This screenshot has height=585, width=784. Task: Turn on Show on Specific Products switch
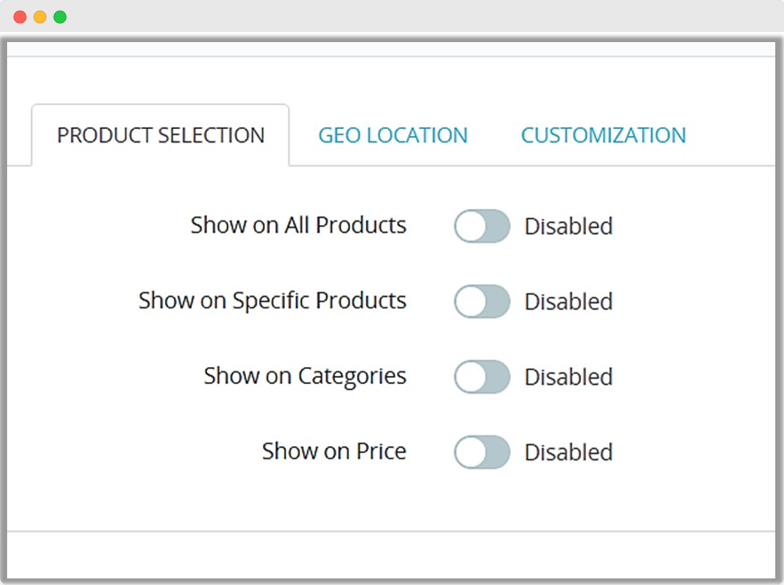tap(482, 302)
